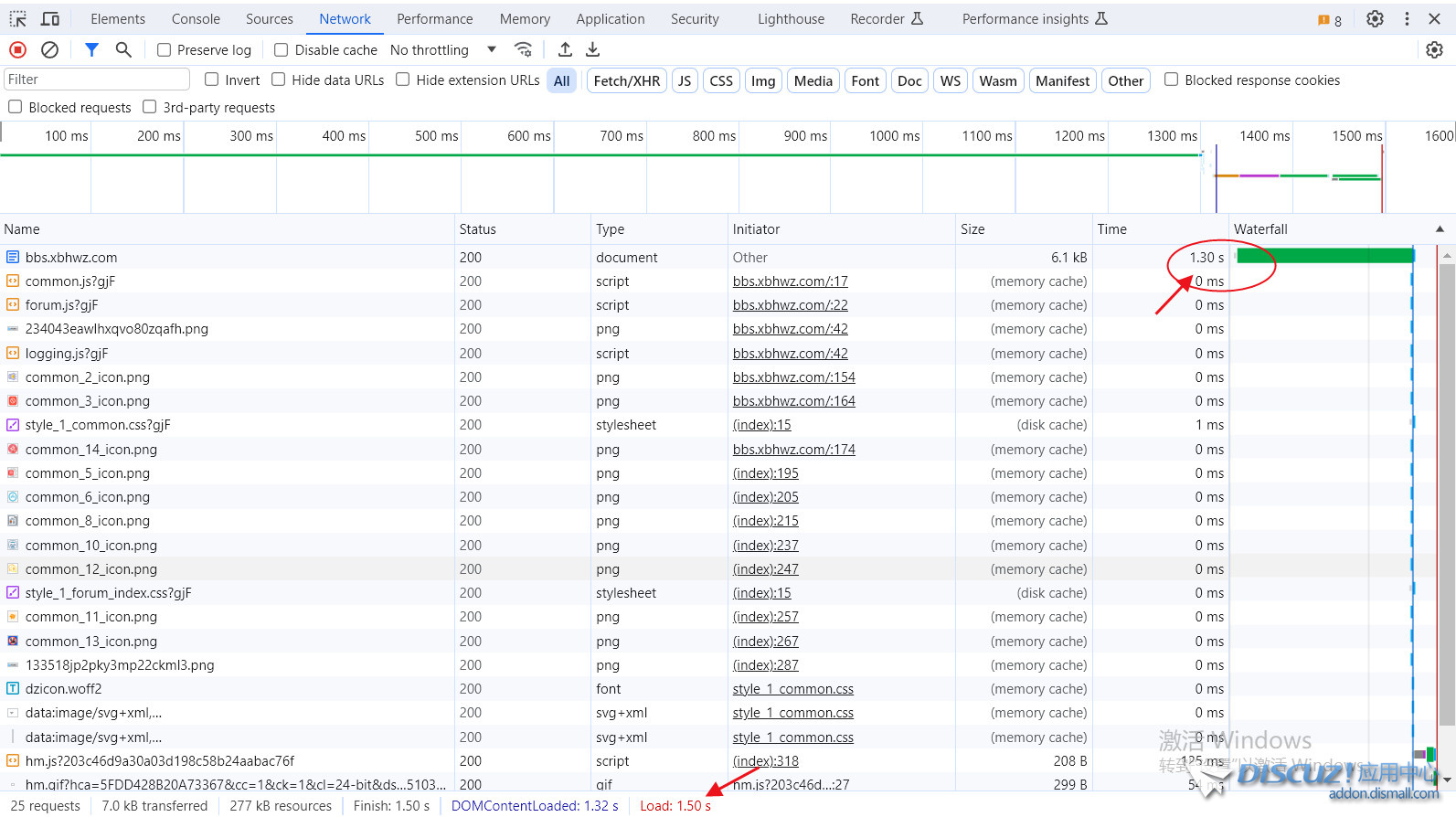This screenshot has height=817, width=1456.
Task: Select request 133518jp2pky3mp22ckml3.png
Action: coord(120,665)
